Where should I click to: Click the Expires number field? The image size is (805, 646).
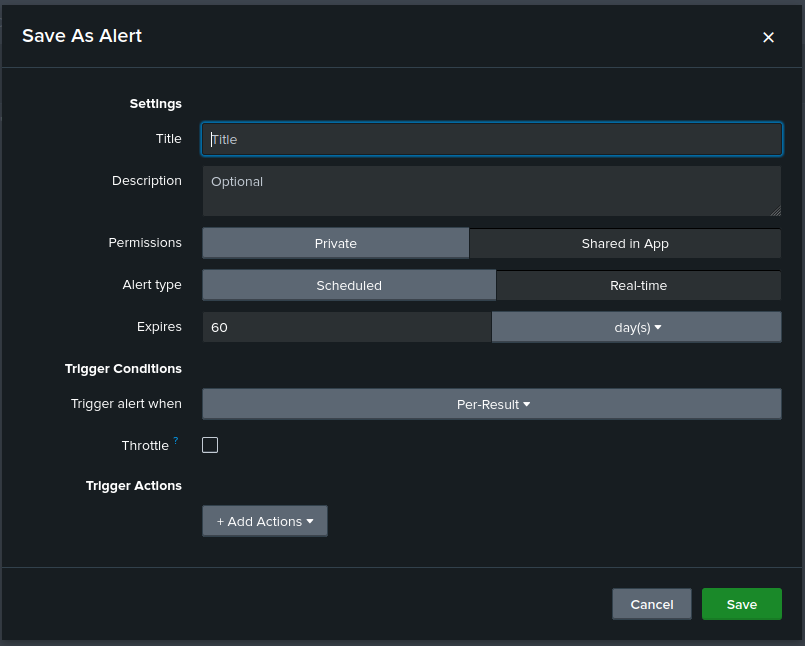tap(347, 327)
